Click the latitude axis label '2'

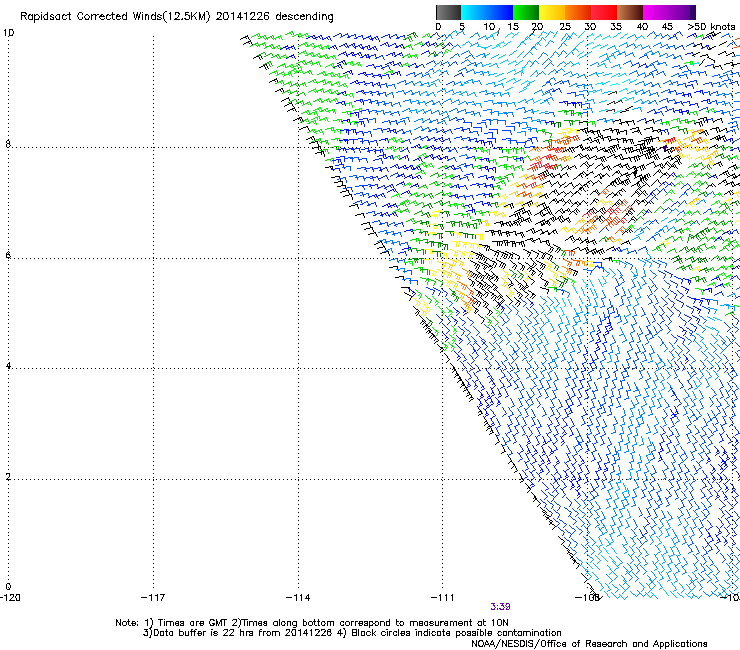tap(8, 477)
